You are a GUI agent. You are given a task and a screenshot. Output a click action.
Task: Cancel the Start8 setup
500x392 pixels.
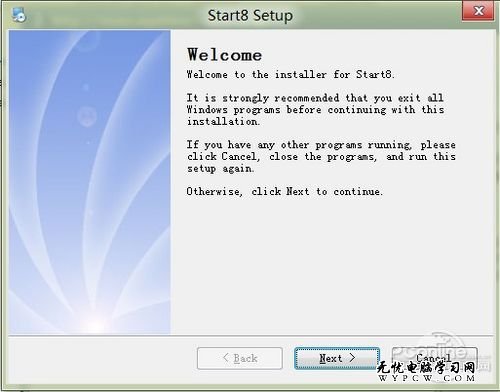[434, 358]
